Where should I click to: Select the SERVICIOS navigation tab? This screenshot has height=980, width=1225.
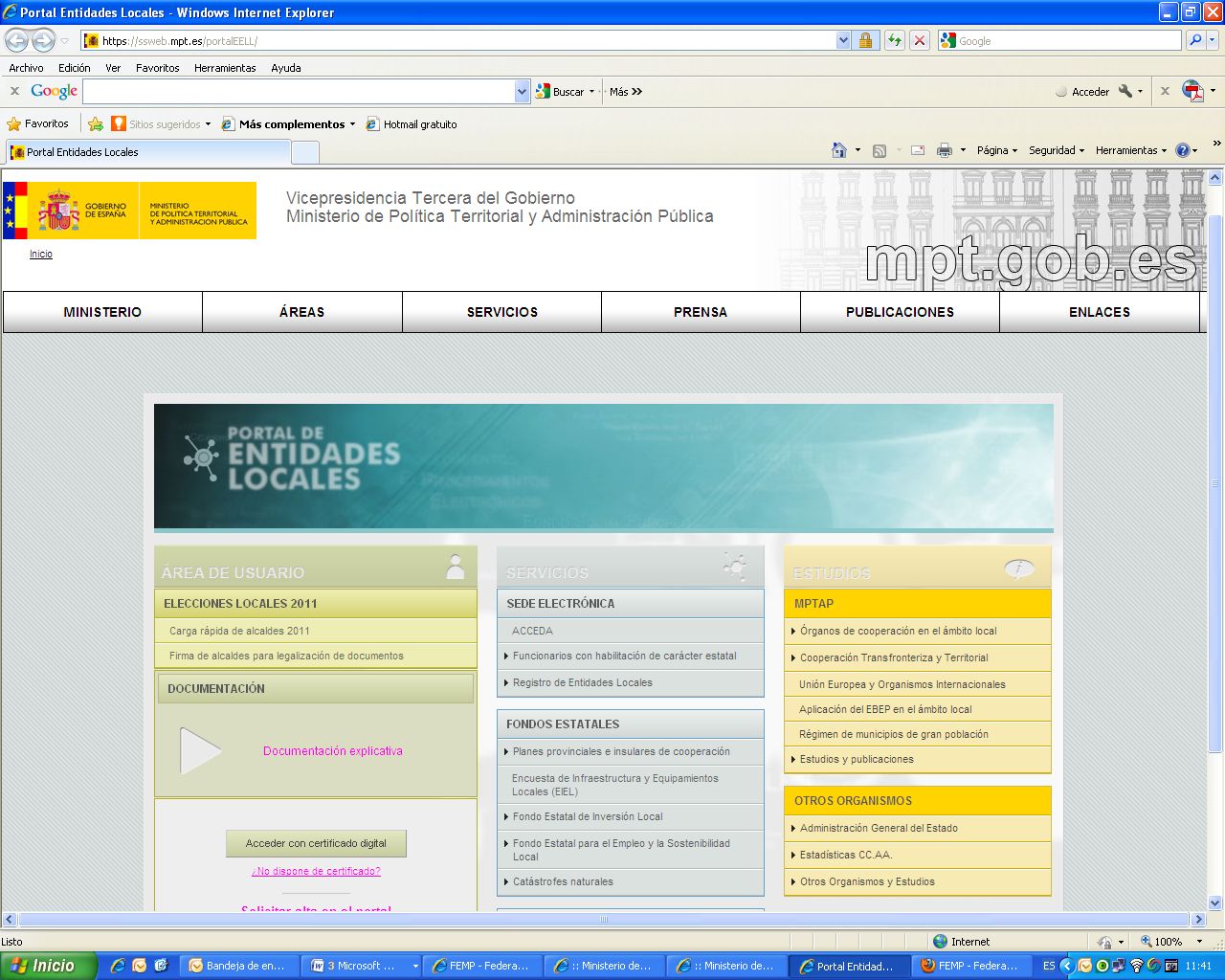click(x=501, y=312)
